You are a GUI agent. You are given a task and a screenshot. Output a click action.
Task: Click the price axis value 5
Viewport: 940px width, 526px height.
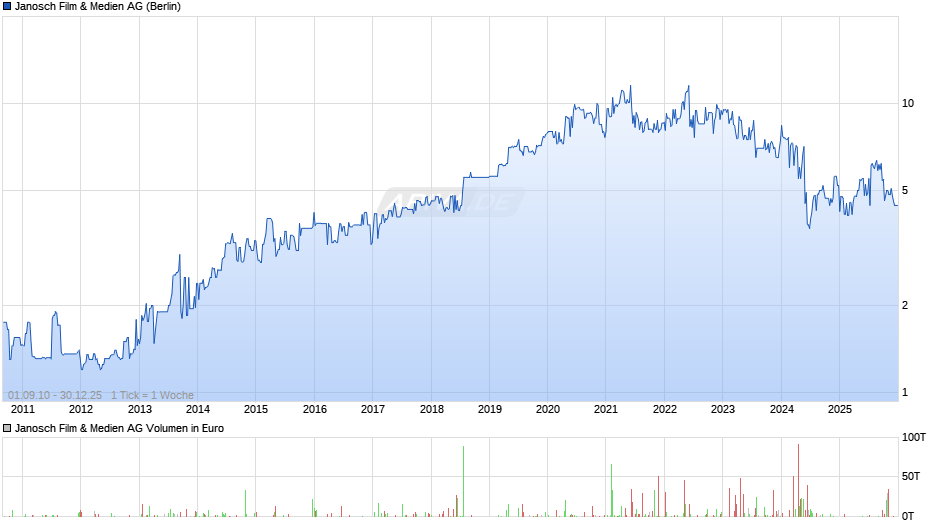905,191
